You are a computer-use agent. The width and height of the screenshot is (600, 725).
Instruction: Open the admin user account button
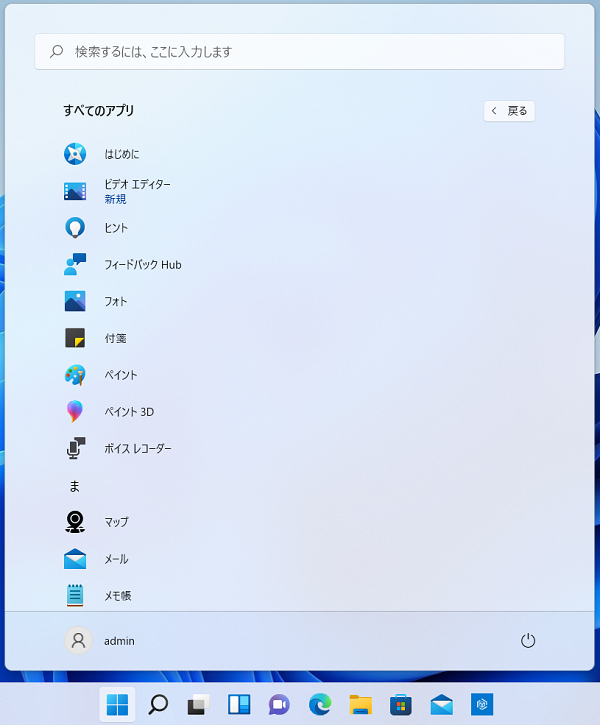[x=99, y=641]
